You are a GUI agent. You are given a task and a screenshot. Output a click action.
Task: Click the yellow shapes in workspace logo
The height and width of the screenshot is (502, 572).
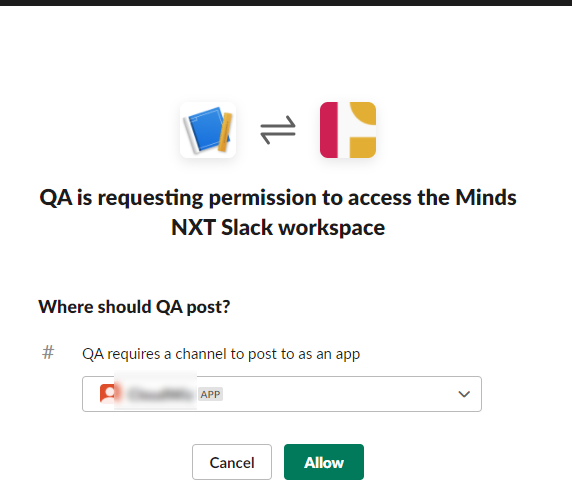(363, 130)
